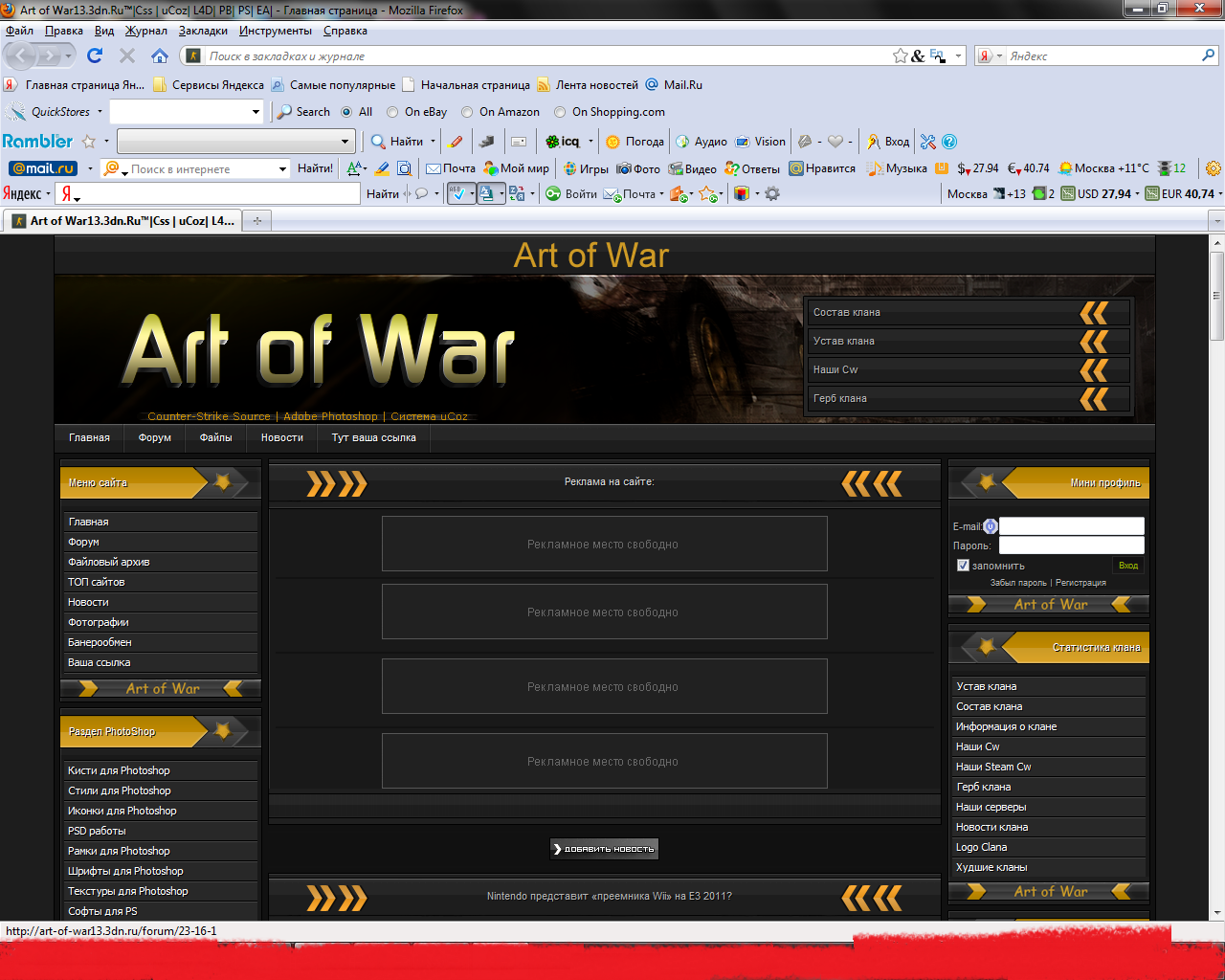Open the Правка menu
This screenshot has height=980, width=1225.
[x=63, y=31]
